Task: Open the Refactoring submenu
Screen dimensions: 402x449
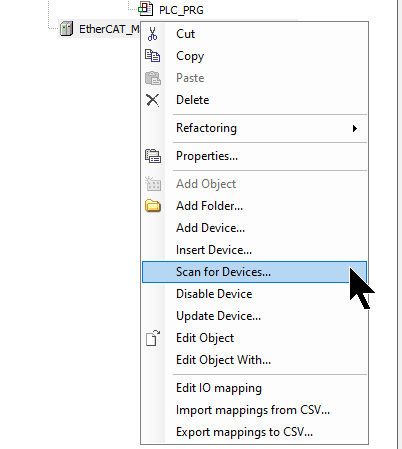Action: pos(255,128)
